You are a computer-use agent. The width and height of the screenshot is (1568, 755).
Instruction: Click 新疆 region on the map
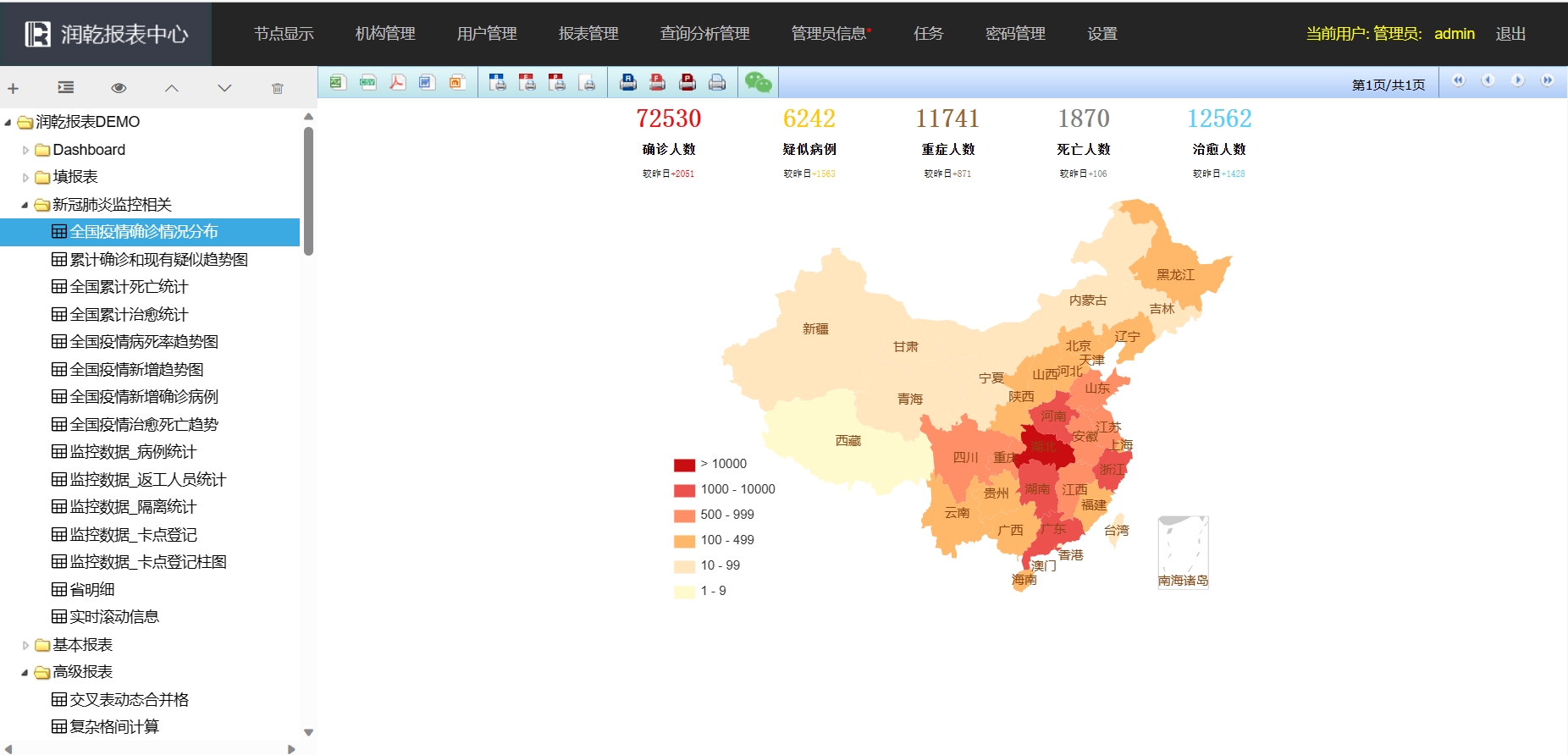pos(815,329)
